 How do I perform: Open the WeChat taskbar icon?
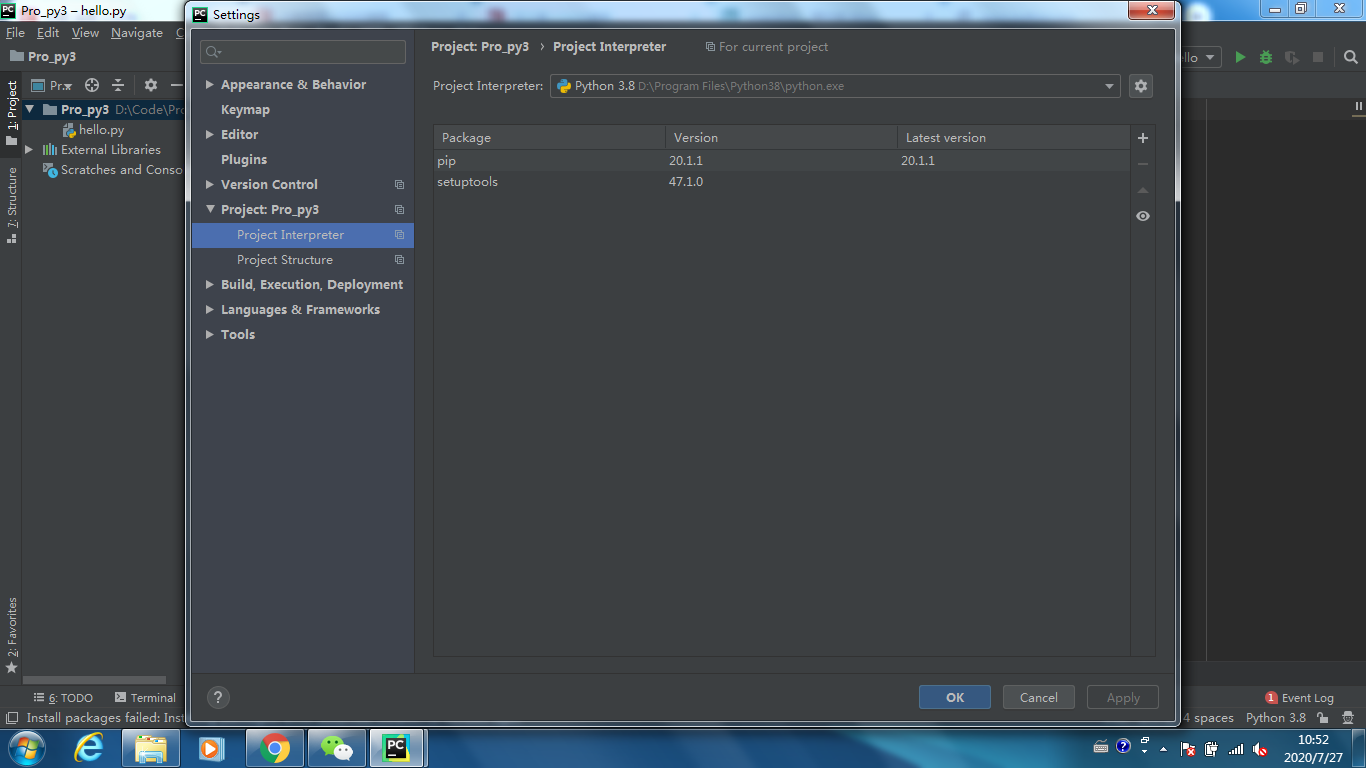pos(337,748)
